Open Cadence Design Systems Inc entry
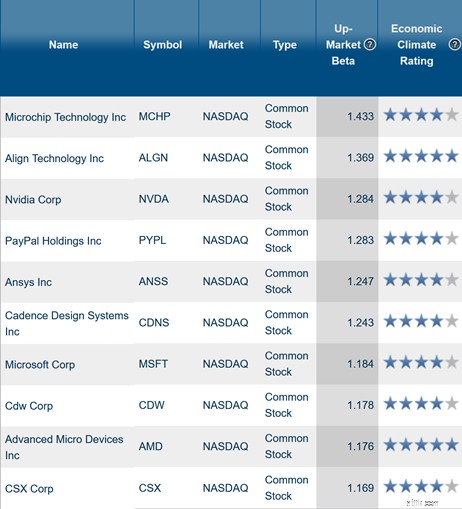 point(67,323)
